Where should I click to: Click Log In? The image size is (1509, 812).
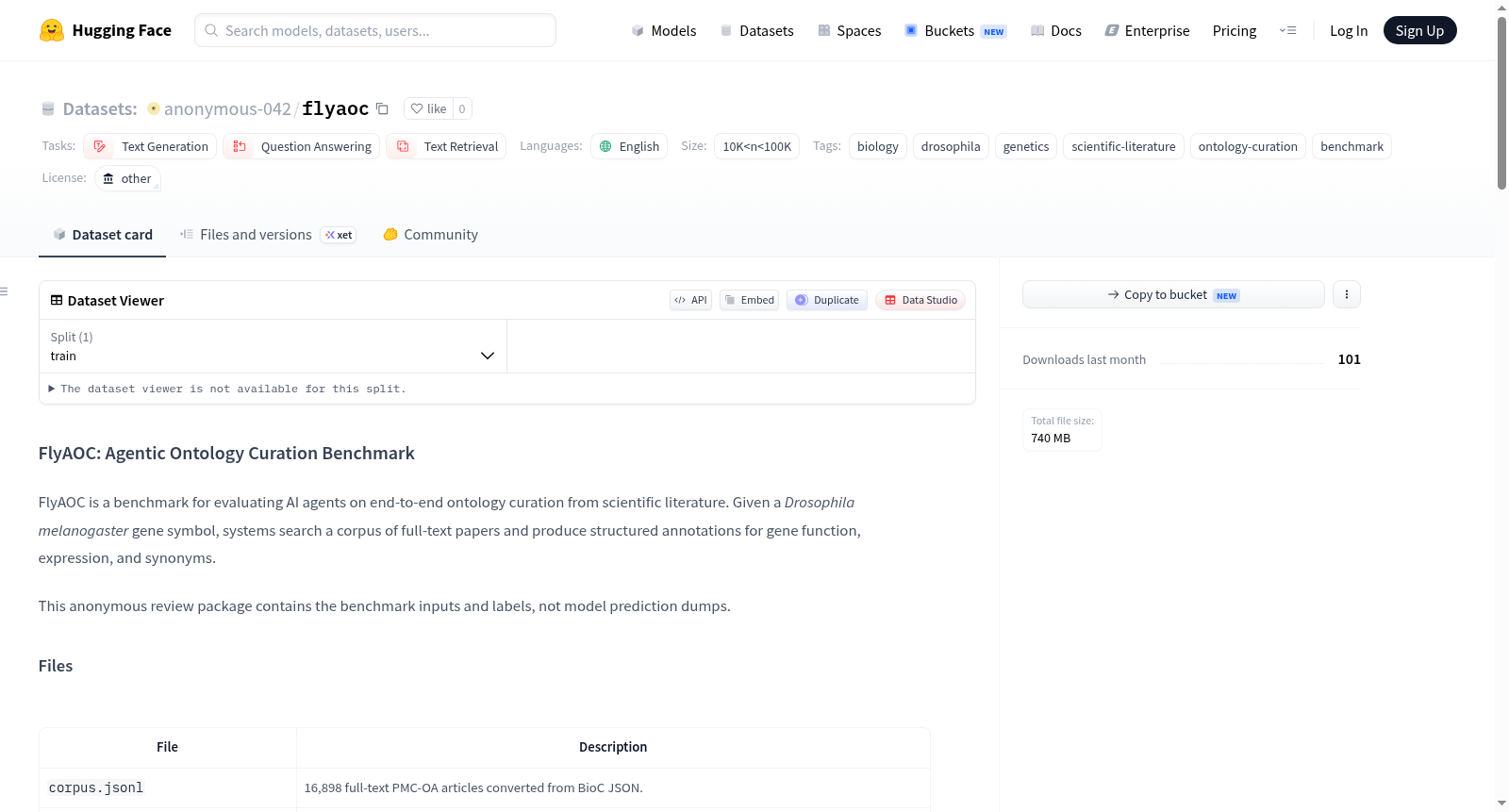[x=1349, y=30]
